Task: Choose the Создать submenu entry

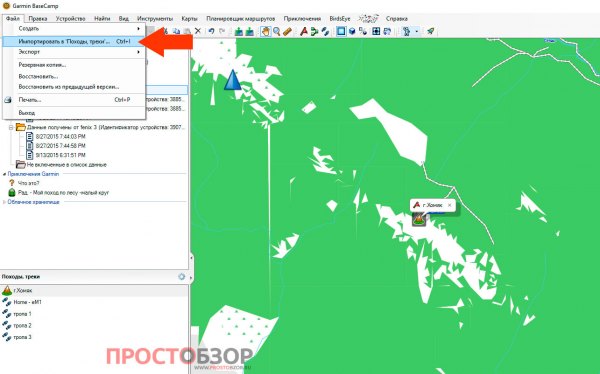Action: click(74, 29)
